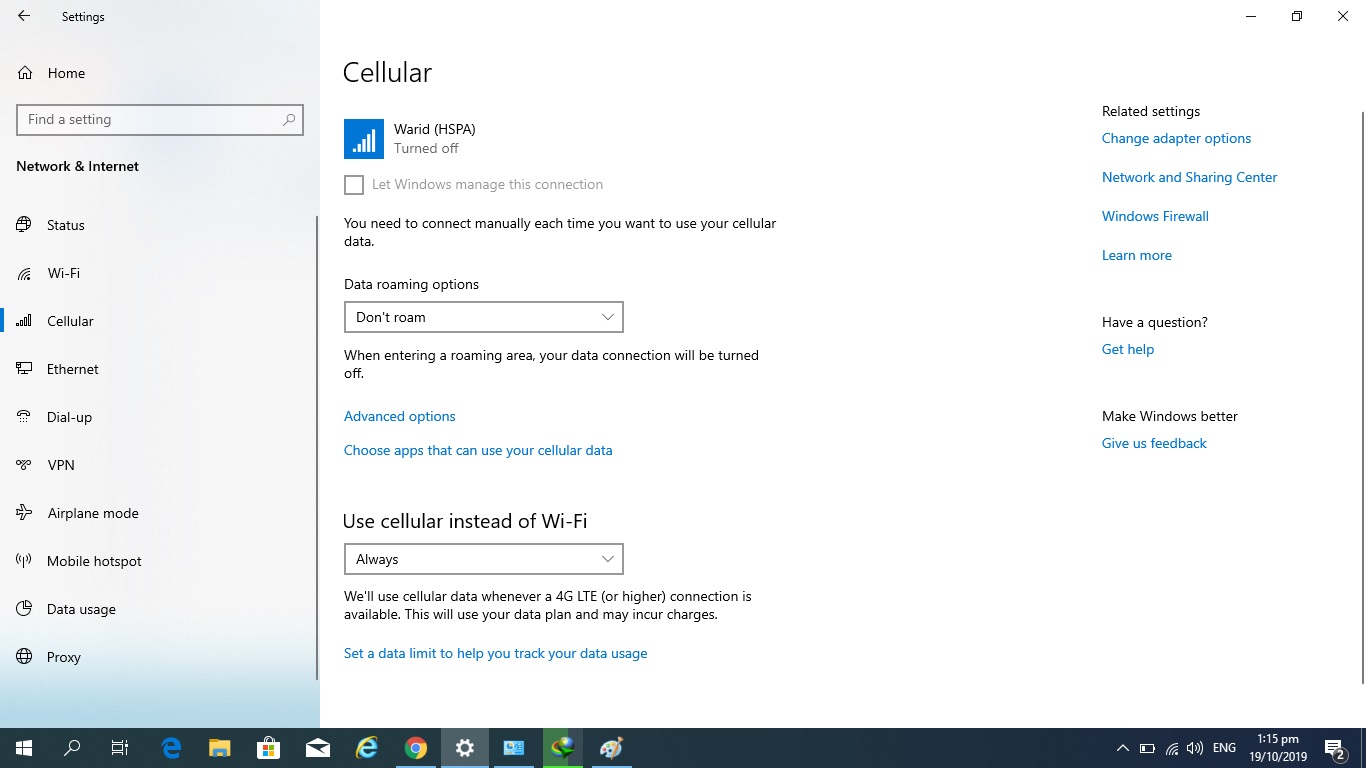Click the search magnifier in Find a setting
The image size is (1366, 768).
pyautogui.click(x=289, y=119)
